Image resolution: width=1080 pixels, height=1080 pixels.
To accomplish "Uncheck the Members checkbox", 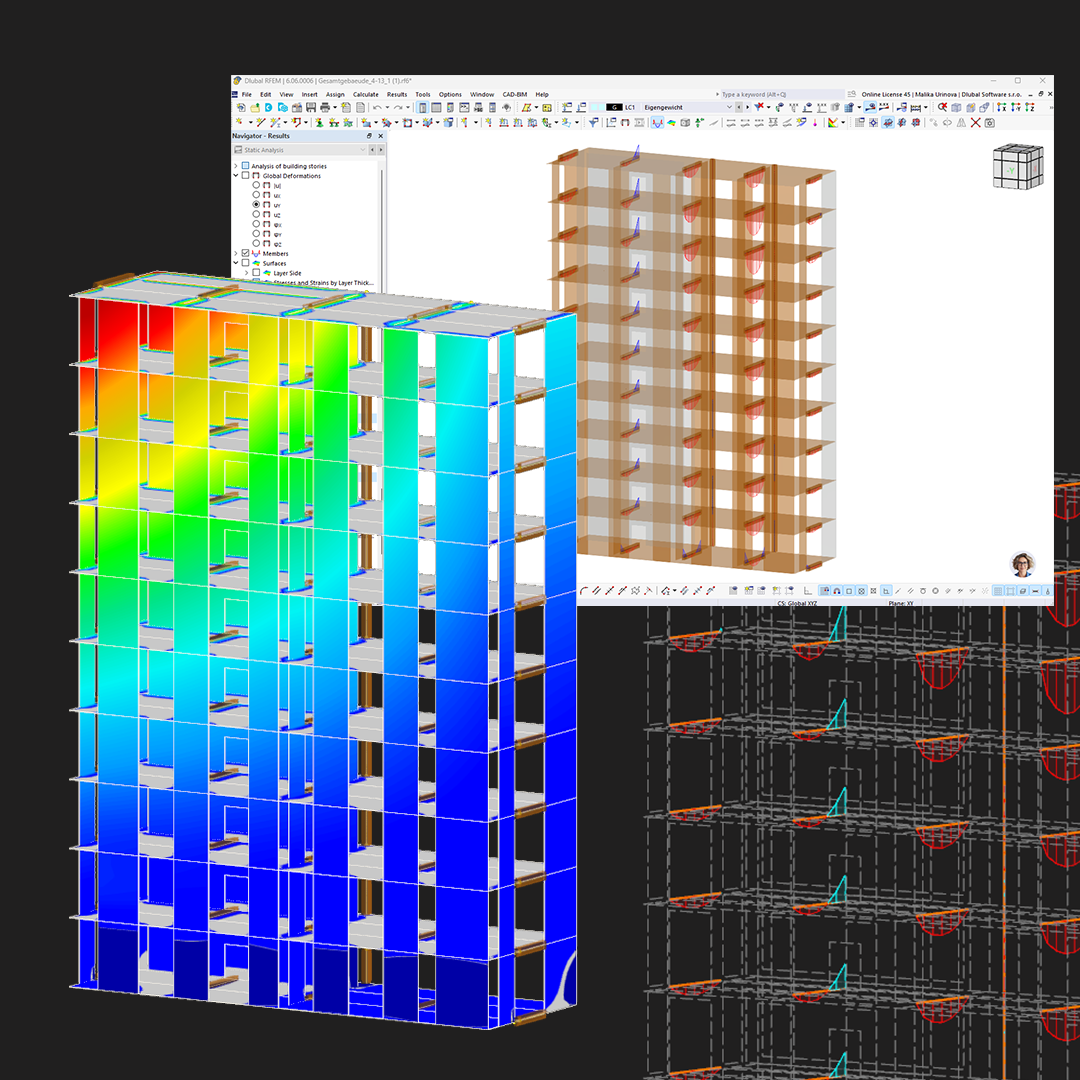I will click(x=245, y=254).
